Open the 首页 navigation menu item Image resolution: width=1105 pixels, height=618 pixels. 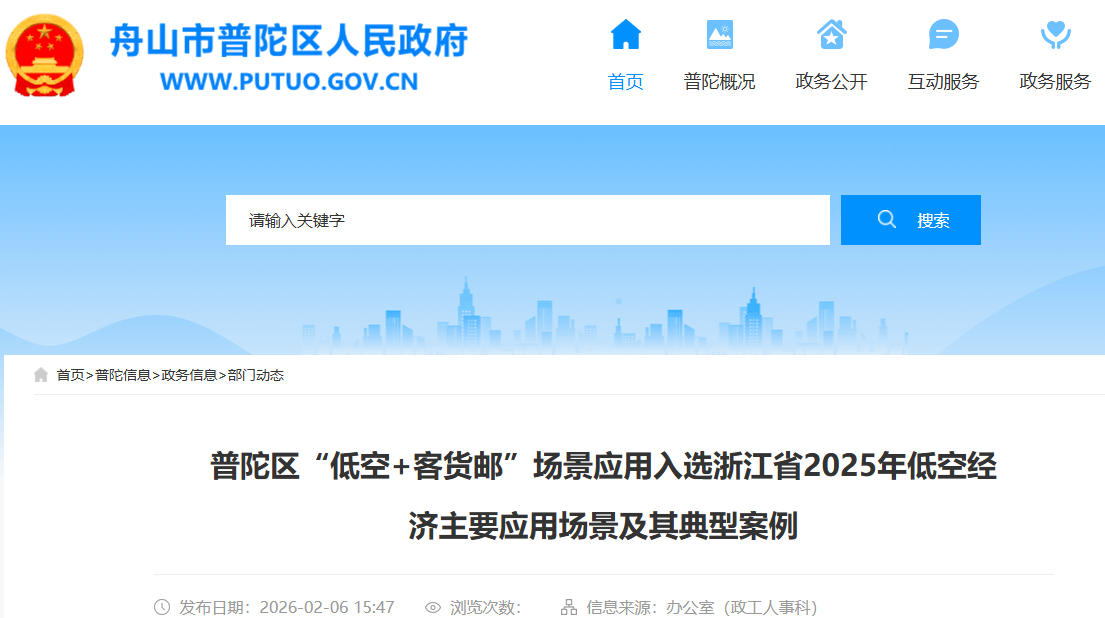tap(625, 82)
